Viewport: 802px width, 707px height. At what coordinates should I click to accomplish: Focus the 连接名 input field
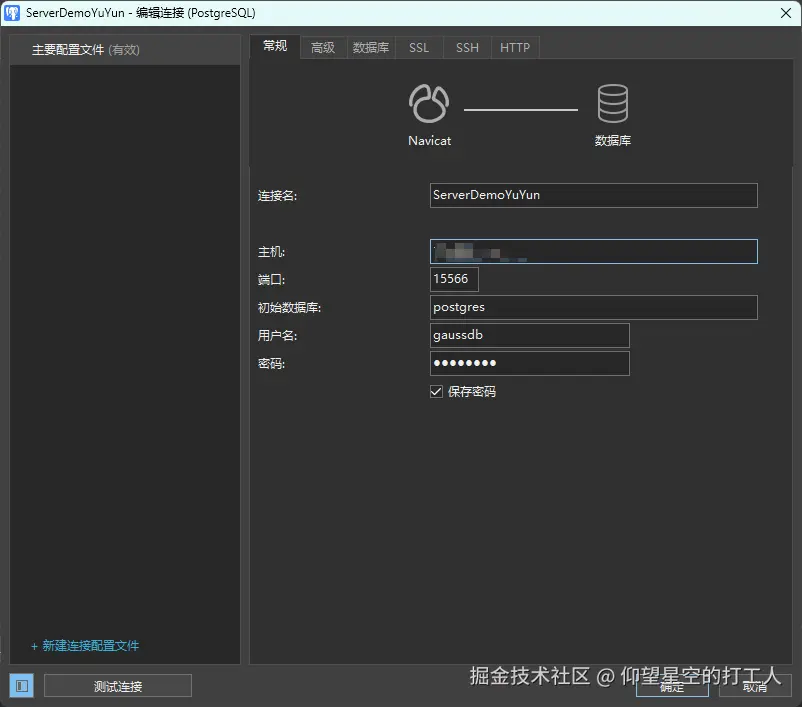coord(593,195)
